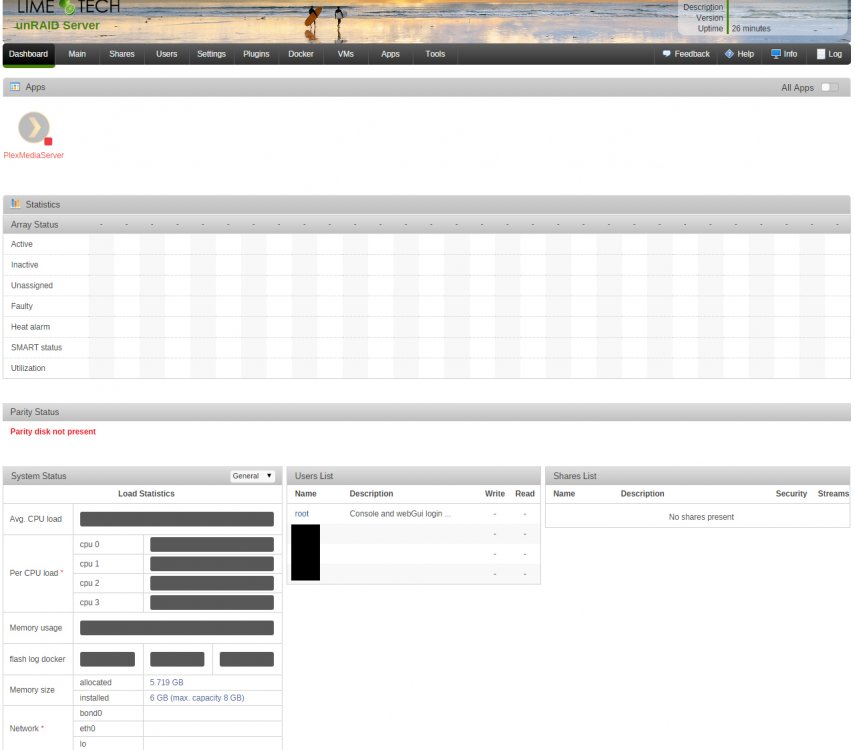The height and width of the screenshot is (750, 855).
Task: Click the PlexMediaServer label link
Action: tap(34, 155)
